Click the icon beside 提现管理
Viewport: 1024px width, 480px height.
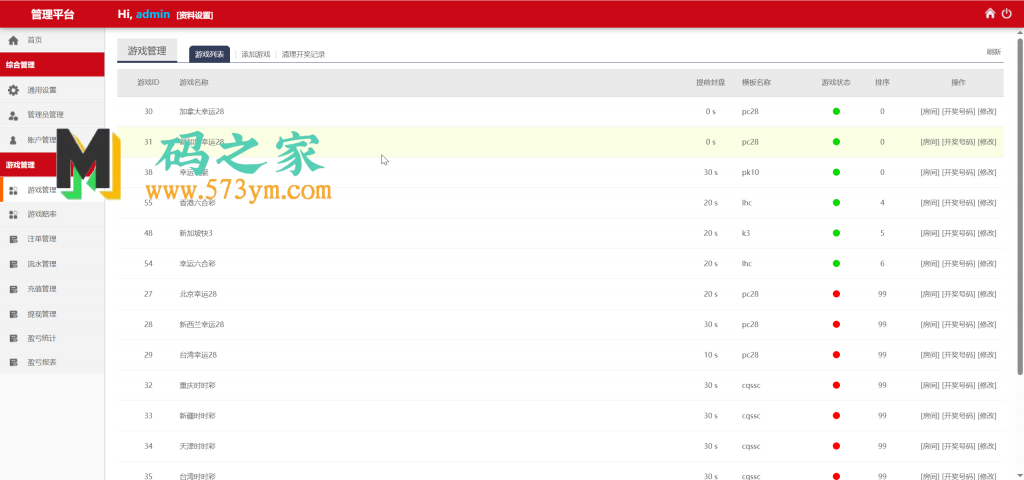13,315
